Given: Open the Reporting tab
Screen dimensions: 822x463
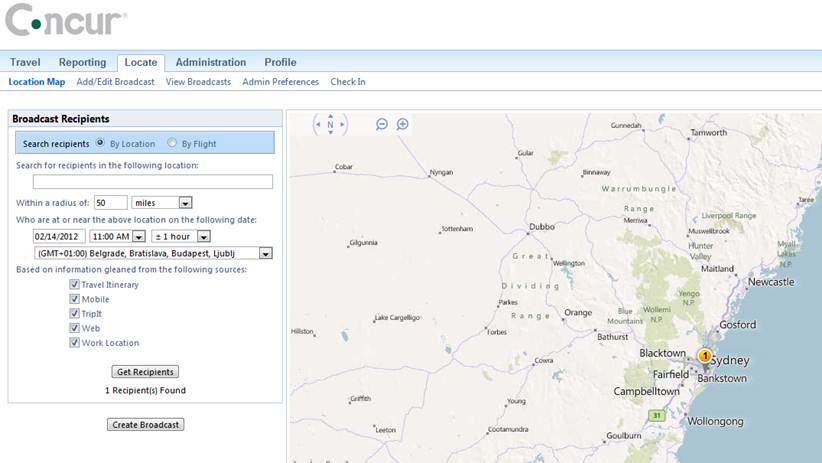Looking at the screenshot, I should click(x=82, y=62).
